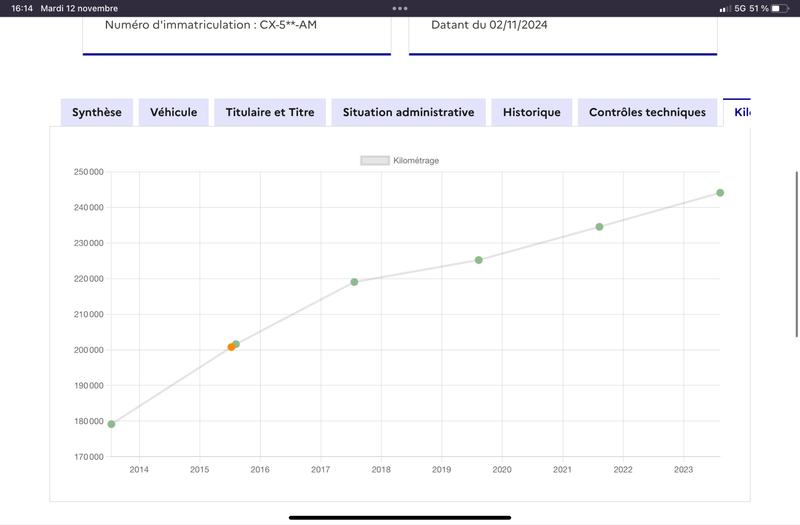The image size is (800, 525).
Task: Click the 230000 y-axis label
Action: (89, 243)
